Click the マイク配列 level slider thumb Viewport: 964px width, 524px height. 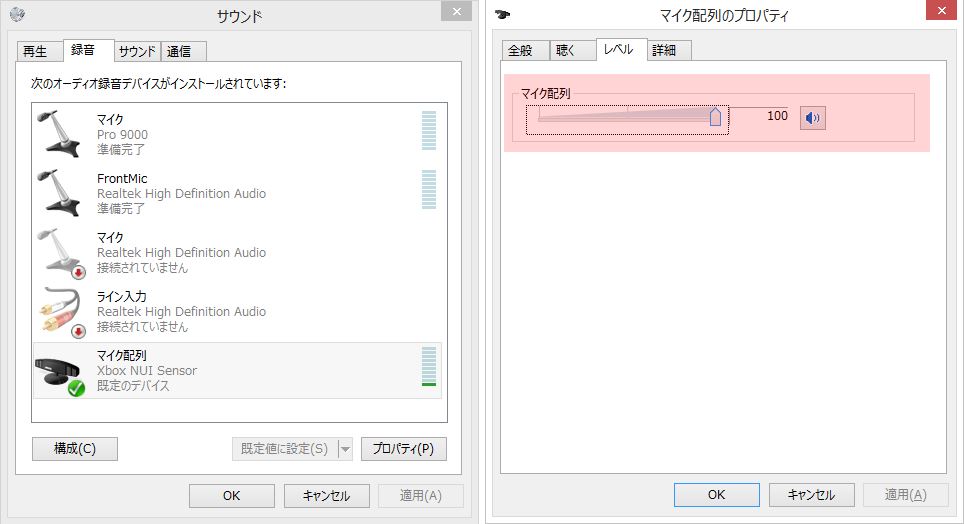tap(715, 117)
